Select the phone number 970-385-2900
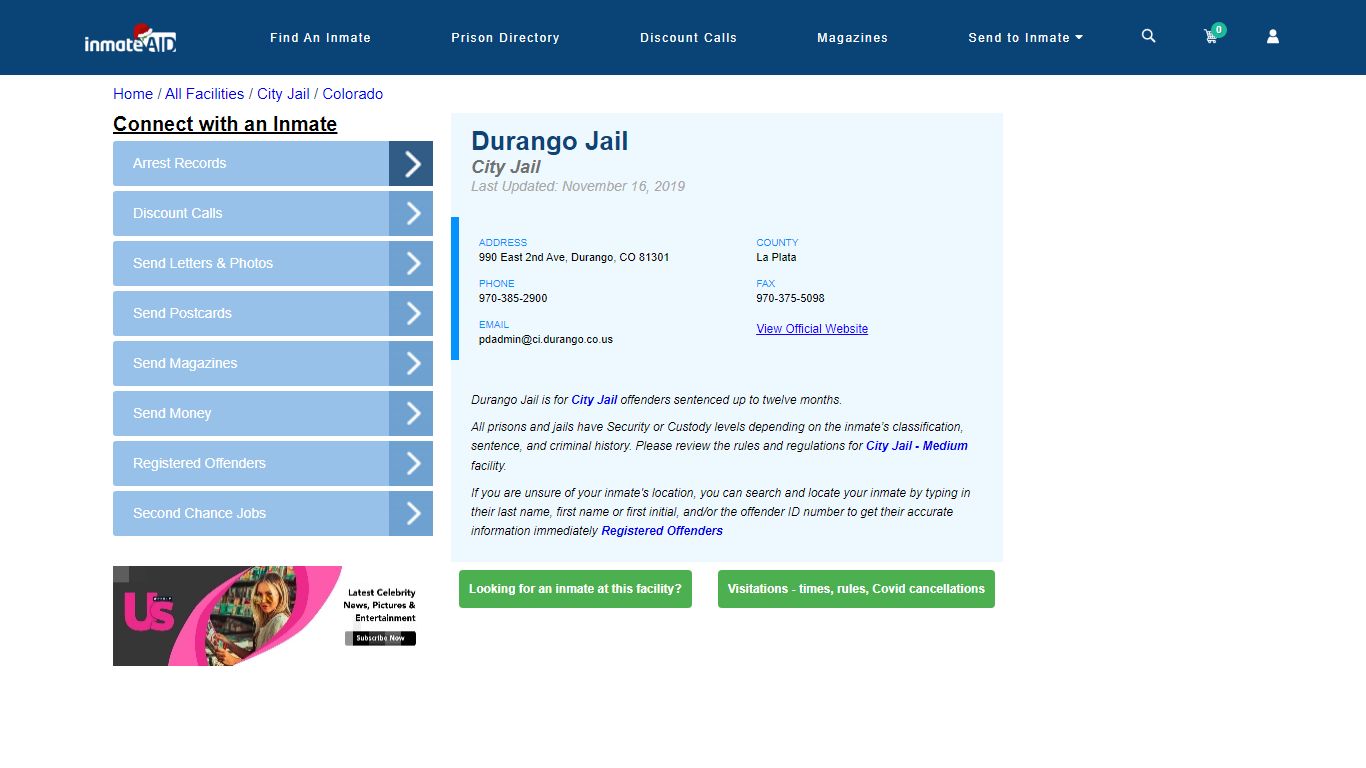Image resolution: width=1366 pixels, height=768 pixels. (x=513, y=298)
